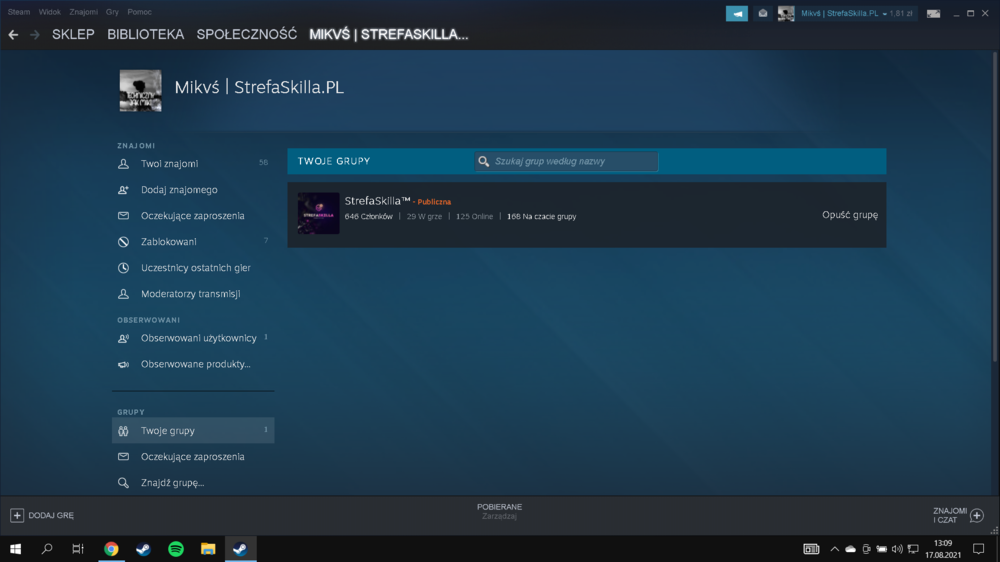Open the Znajomi menu

point(84,12)
